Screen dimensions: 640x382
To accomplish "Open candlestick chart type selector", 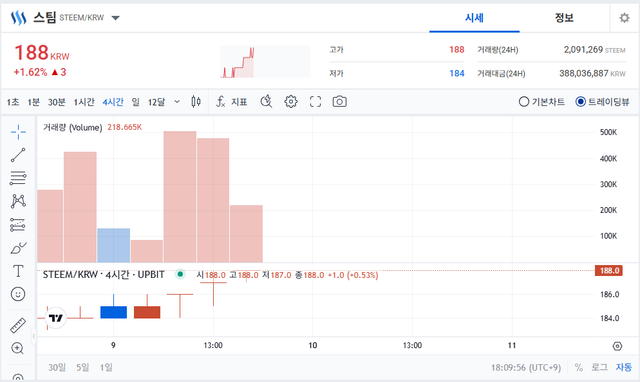I will coord(196,102).
